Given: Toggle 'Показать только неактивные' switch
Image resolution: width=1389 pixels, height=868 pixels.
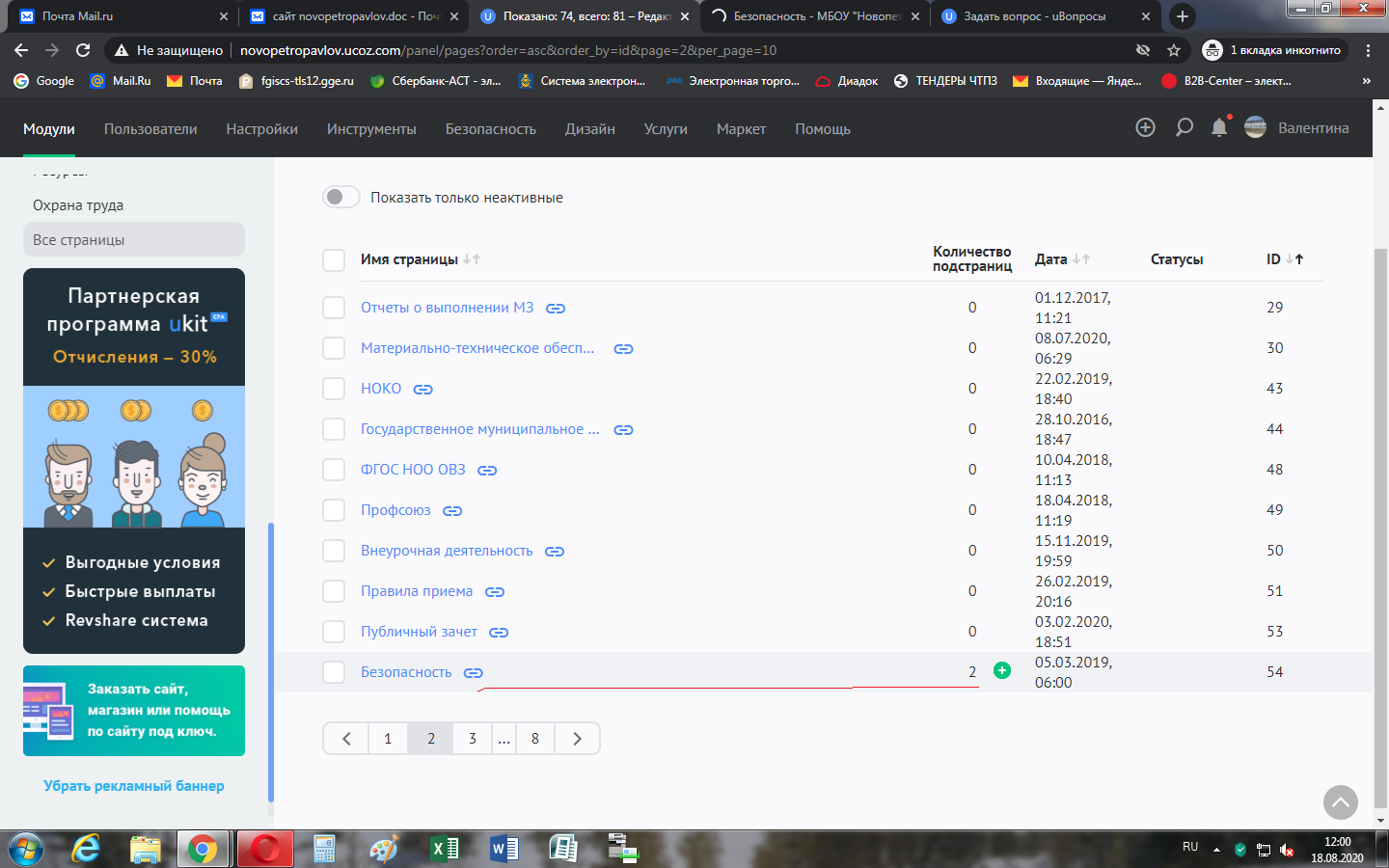Looking at the screenshot, I should pyautogui.click(x=340, y=197).
